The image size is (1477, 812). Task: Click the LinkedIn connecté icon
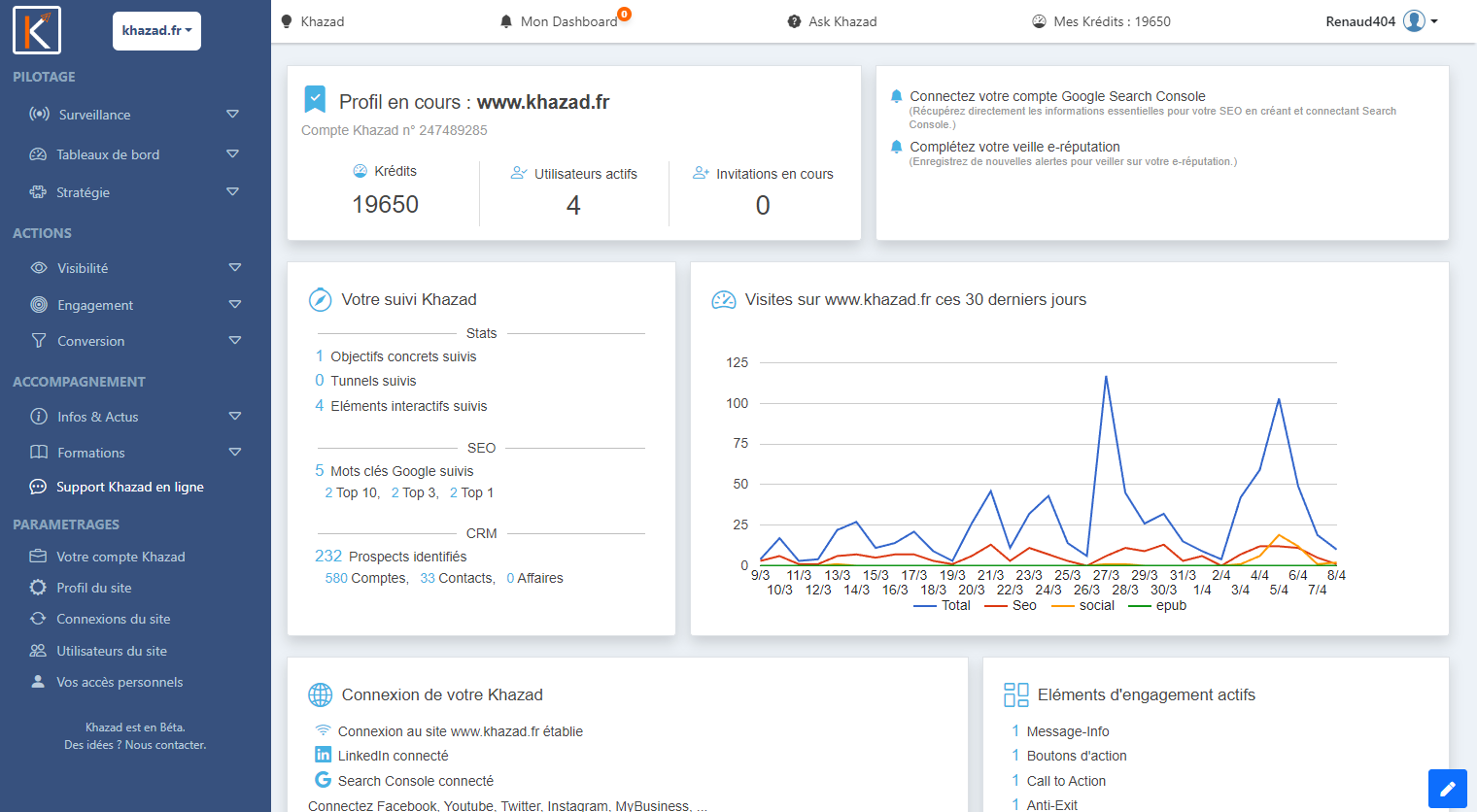coord(323,755)
